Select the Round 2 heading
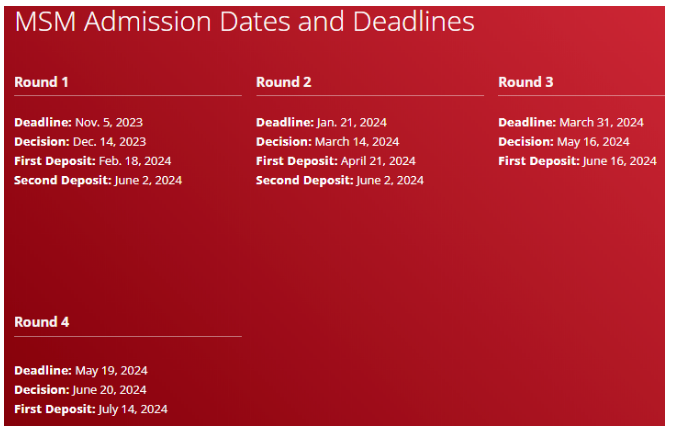 [x=284, y=82]
